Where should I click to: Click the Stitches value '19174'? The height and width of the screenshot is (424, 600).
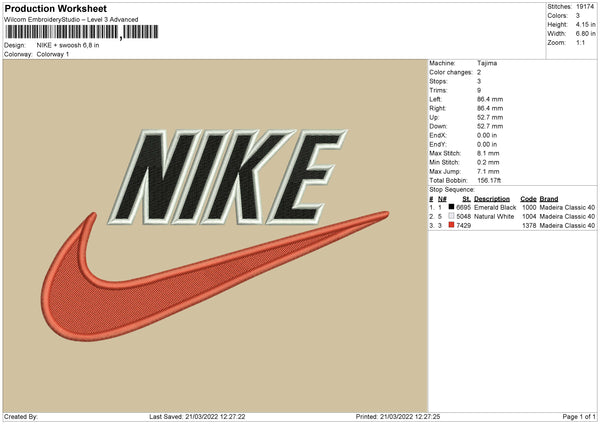click(585, 7)
